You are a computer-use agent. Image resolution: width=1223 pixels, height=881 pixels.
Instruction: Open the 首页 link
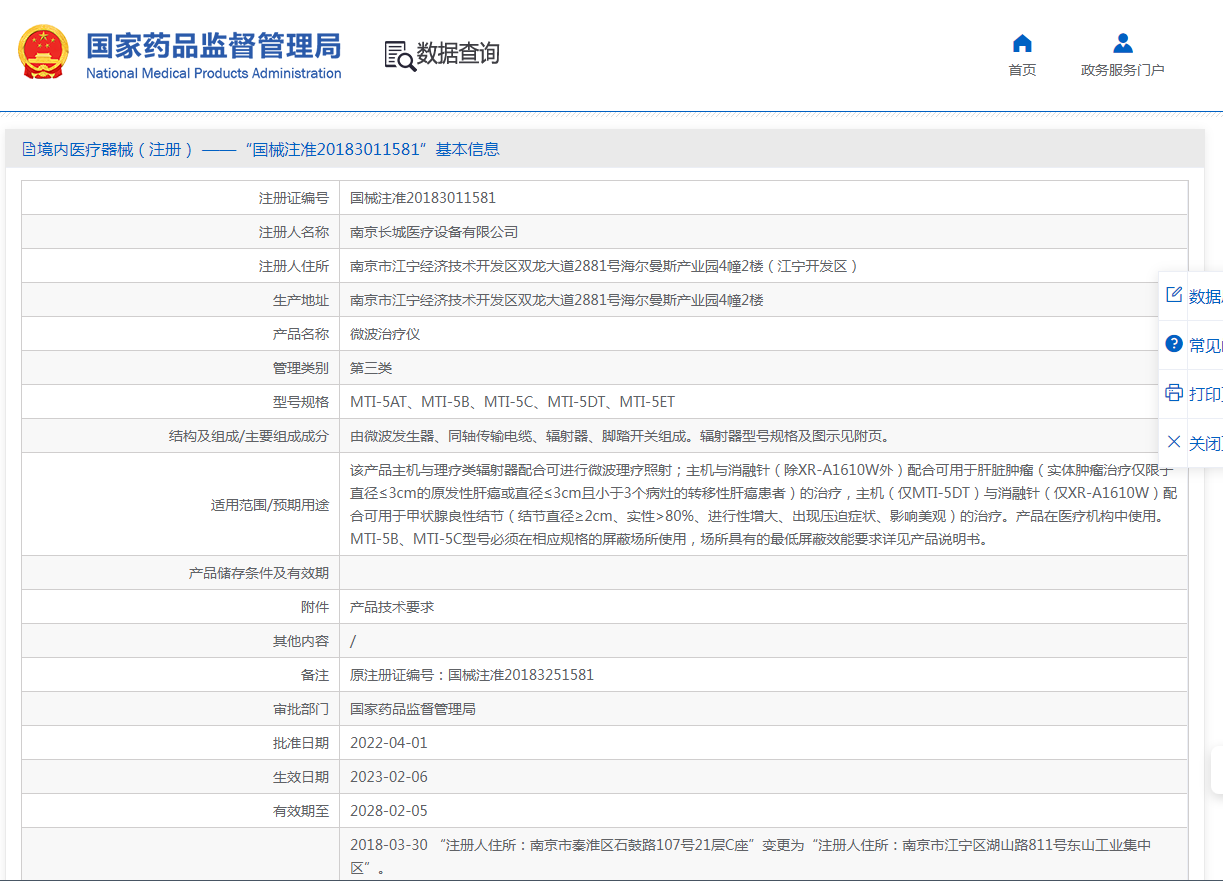point(1022,70)
